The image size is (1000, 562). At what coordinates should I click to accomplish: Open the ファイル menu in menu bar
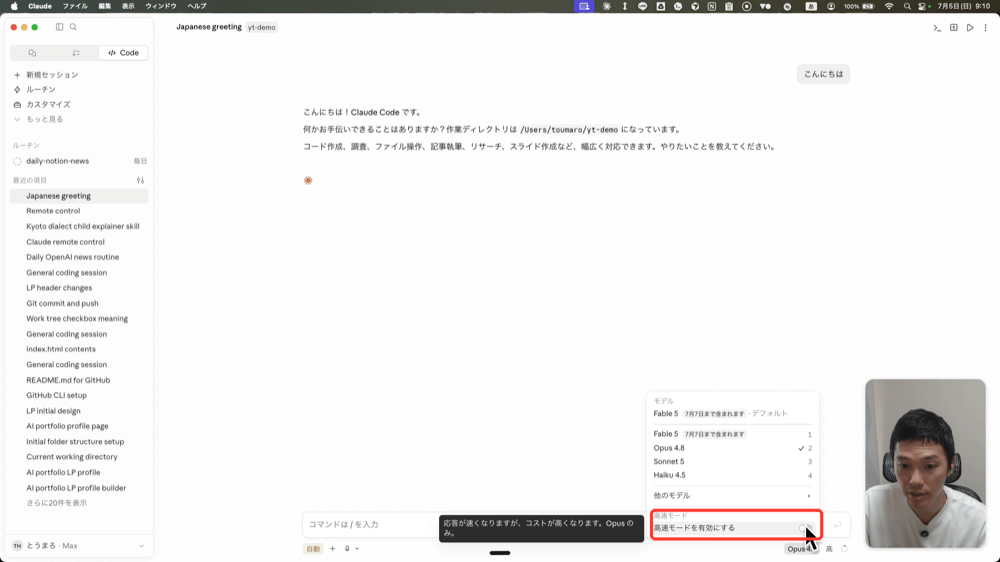coord(75,6)
